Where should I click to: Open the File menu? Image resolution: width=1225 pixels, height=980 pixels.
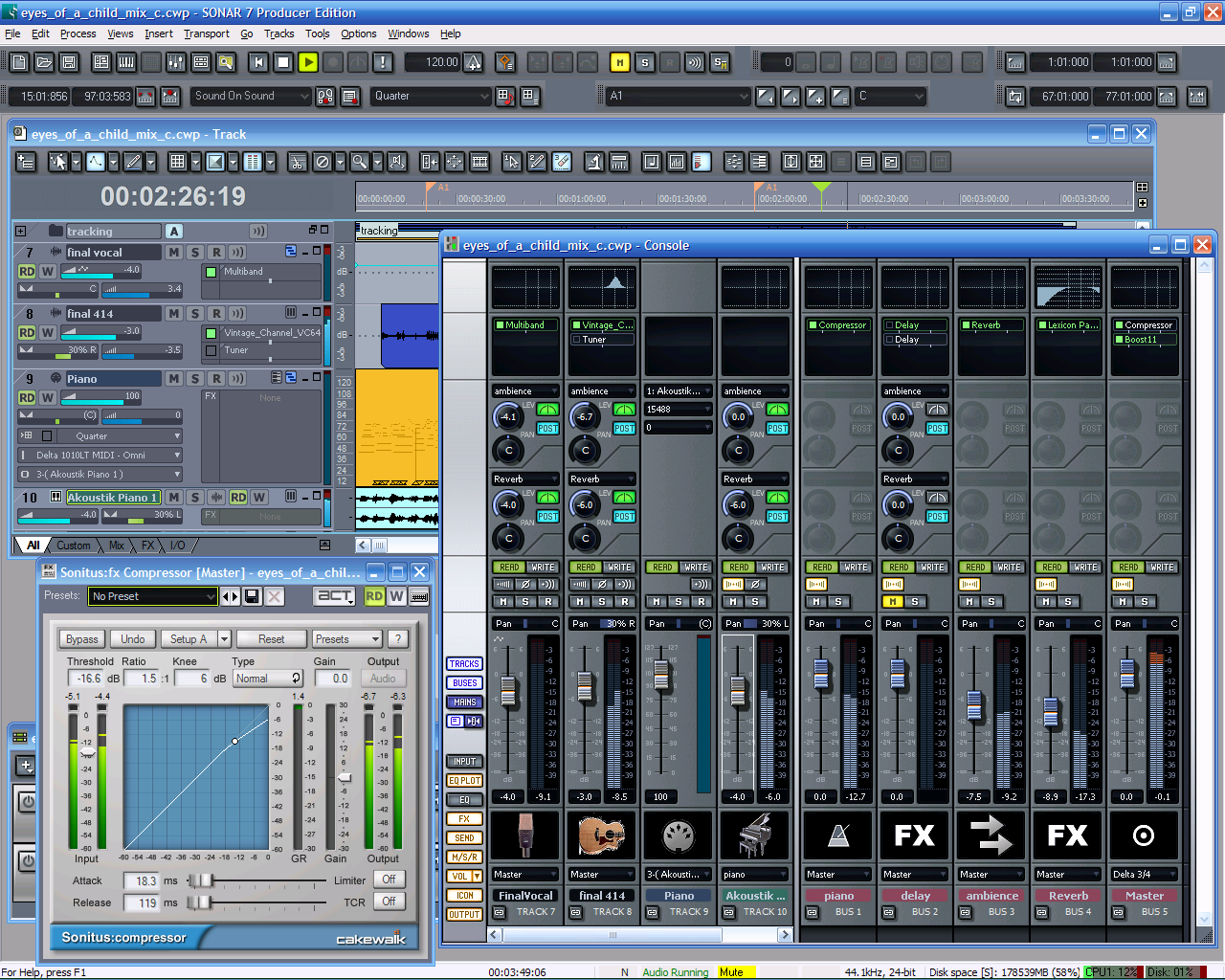[12, 33]
